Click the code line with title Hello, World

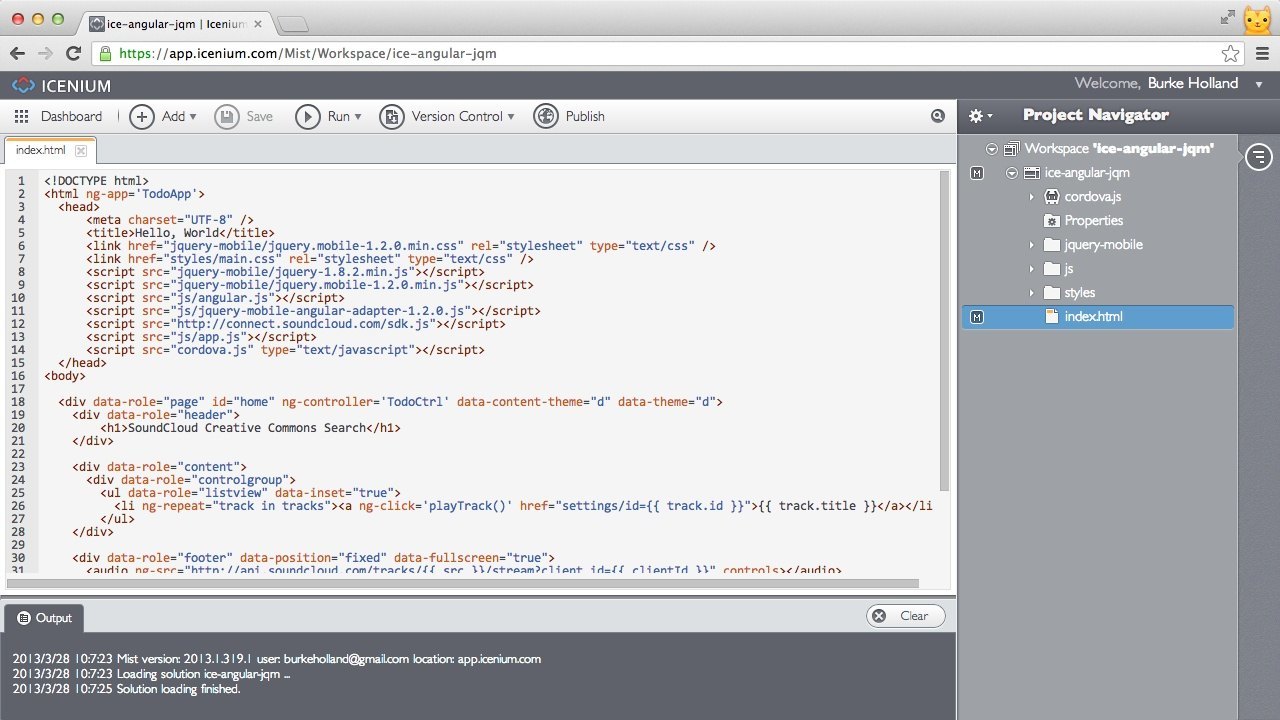[180, 233]
